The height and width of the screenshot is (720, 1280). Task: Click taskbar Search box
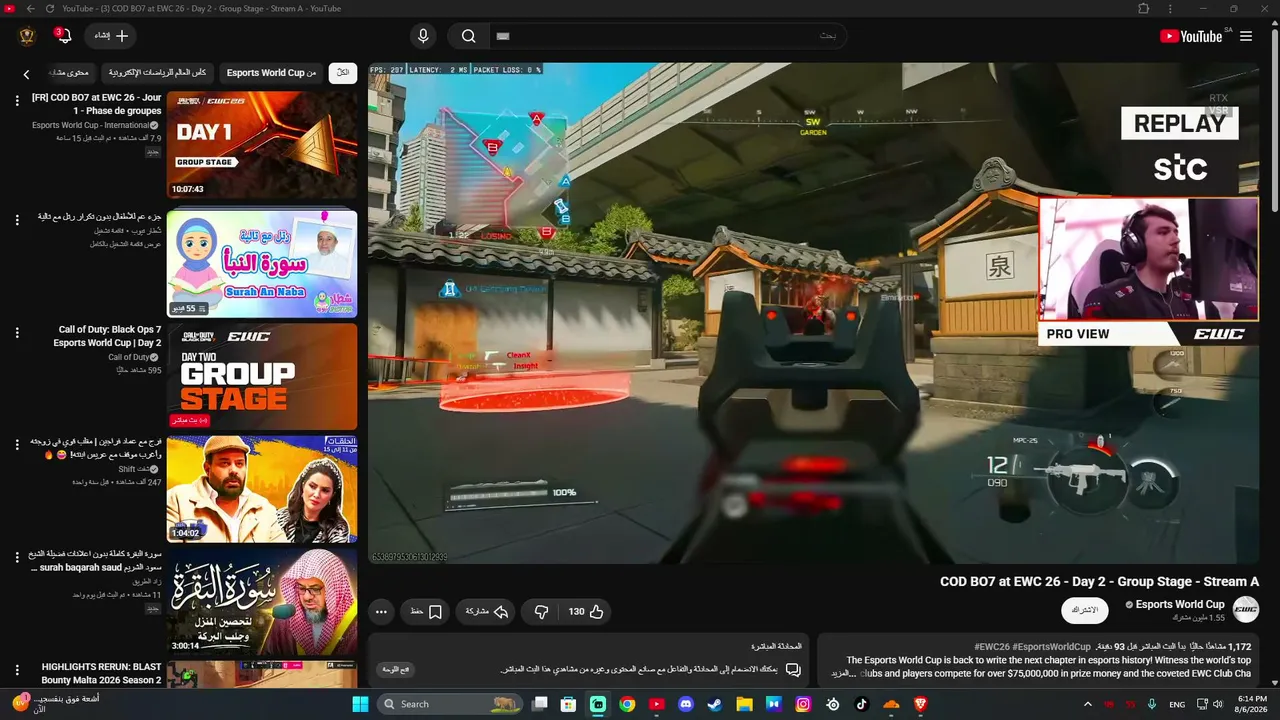click(450, 704)
